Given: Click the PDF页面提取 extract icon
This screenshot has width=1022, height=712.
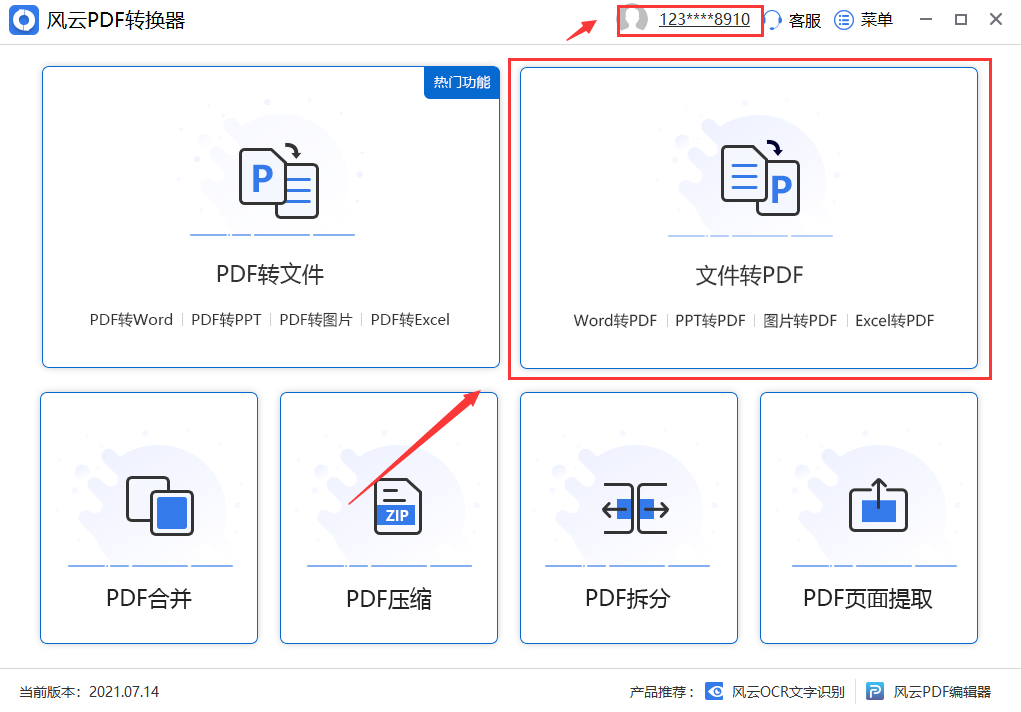Looking at the screenshot, I should point(879,505).
